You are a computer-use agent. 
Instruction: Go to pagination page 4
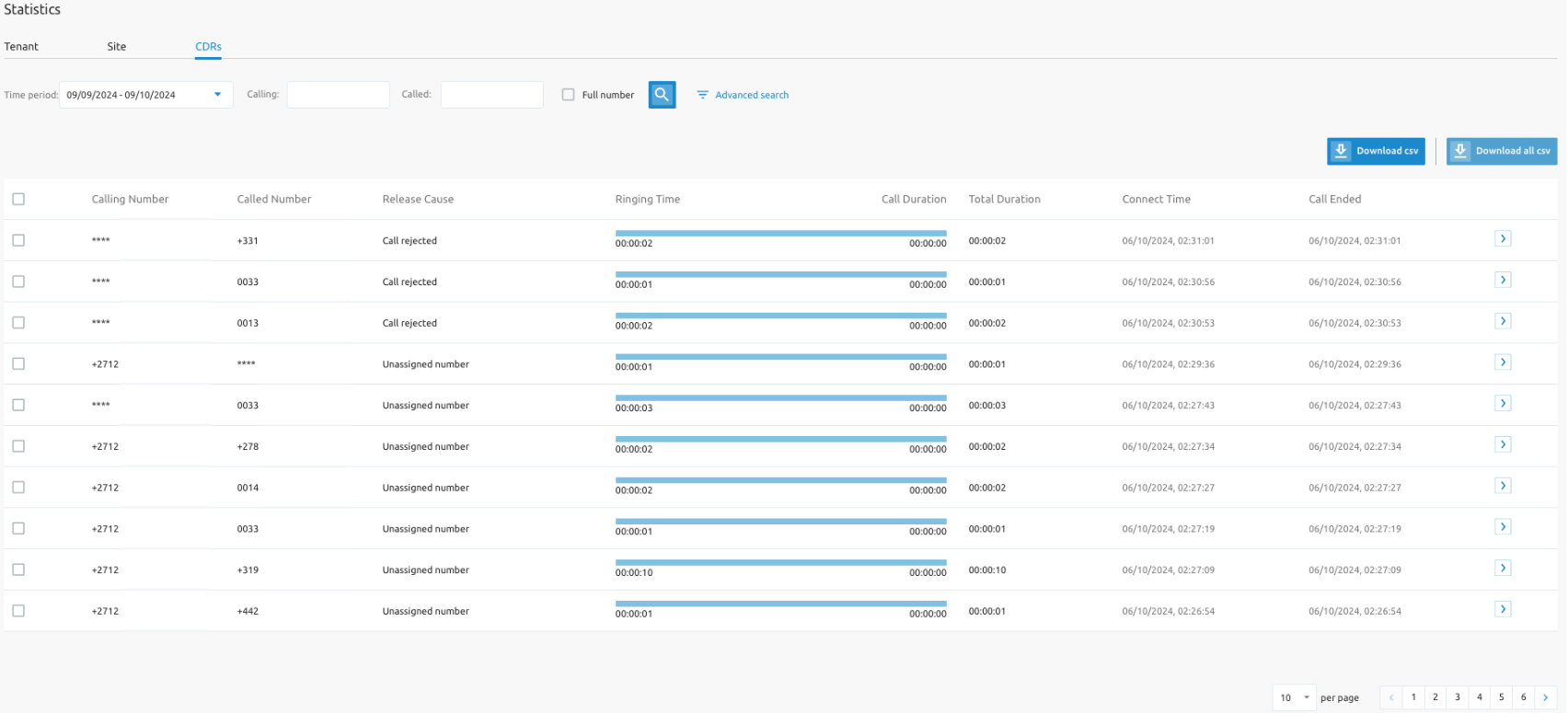point(1480,697)
